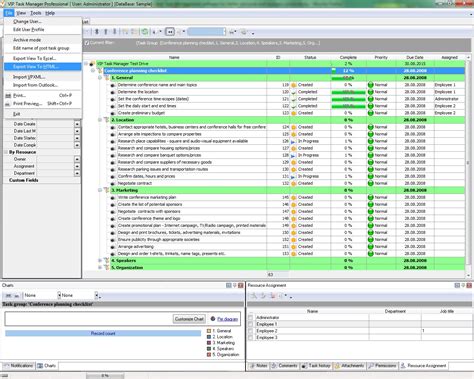Click group icon next to 3. Marketing
Image resolution: width=474 pixels, height=379 pixels.
point(106,190)
